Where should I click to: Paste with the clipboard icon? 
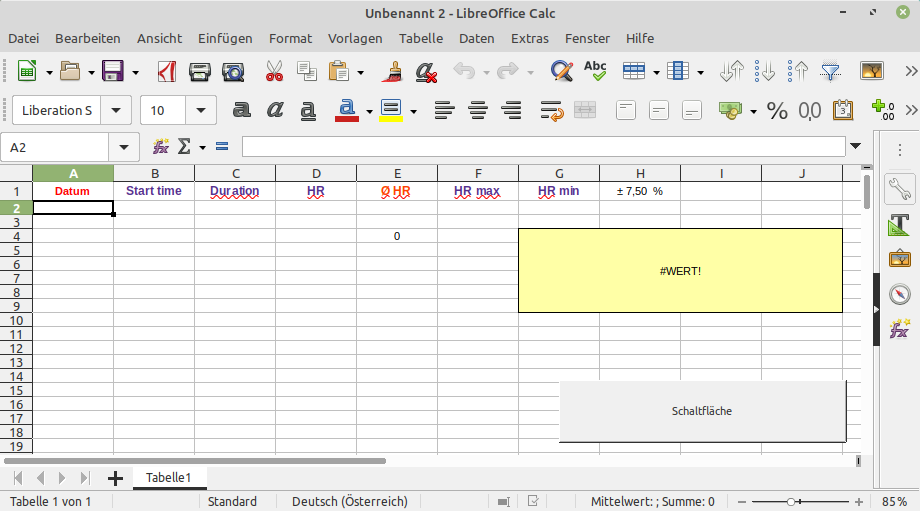point(339,72)
